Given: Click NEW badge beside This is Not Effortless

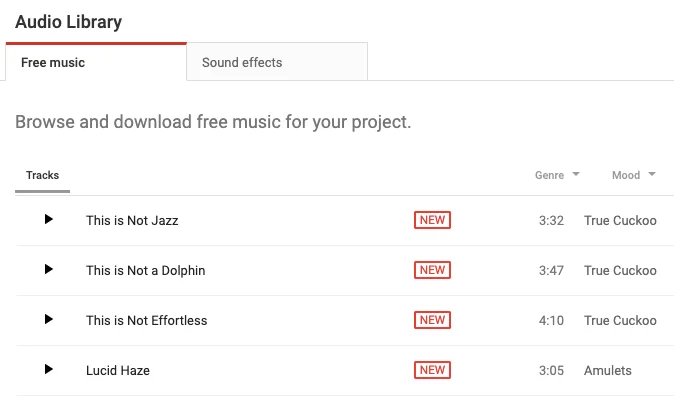Looking at the screenshot, I should (432, 320).
